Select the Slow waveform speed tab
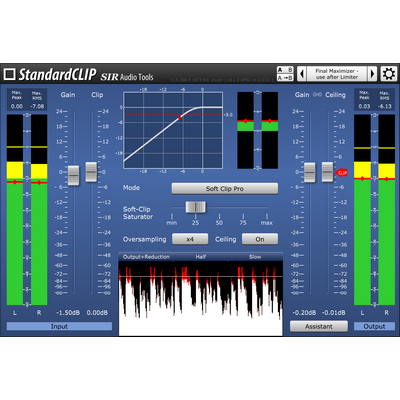 pos(255,257)
